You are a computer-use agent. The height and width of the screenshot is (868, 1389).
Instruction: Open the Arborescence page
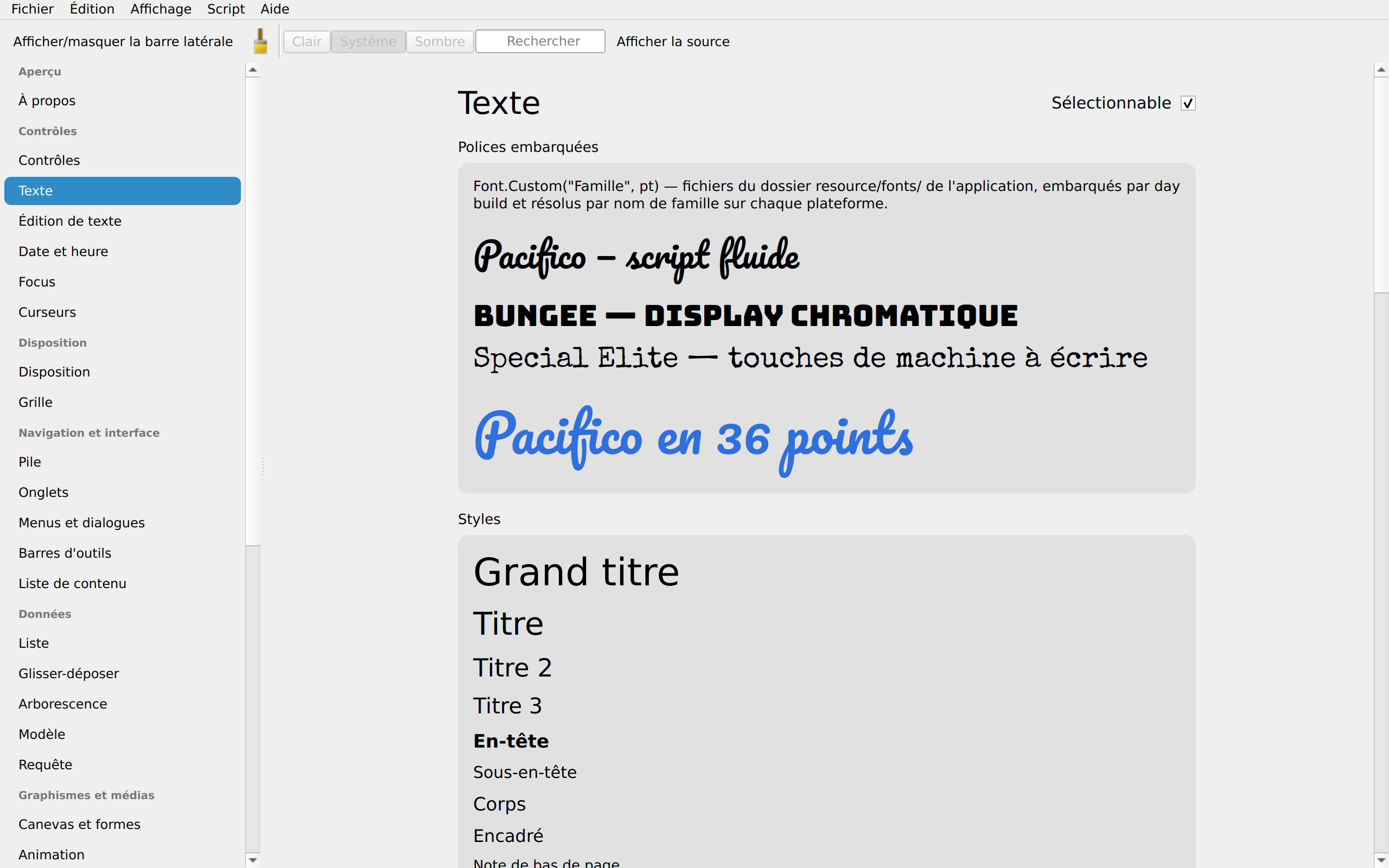pyautogui.click(x=122, y=704)
